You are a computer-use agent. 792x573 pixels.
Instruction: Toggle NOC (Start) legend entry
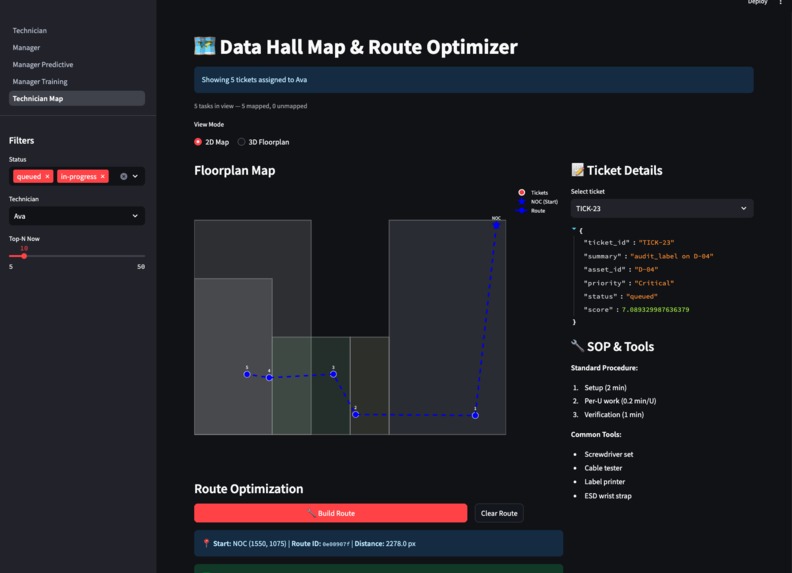point(537,202)
